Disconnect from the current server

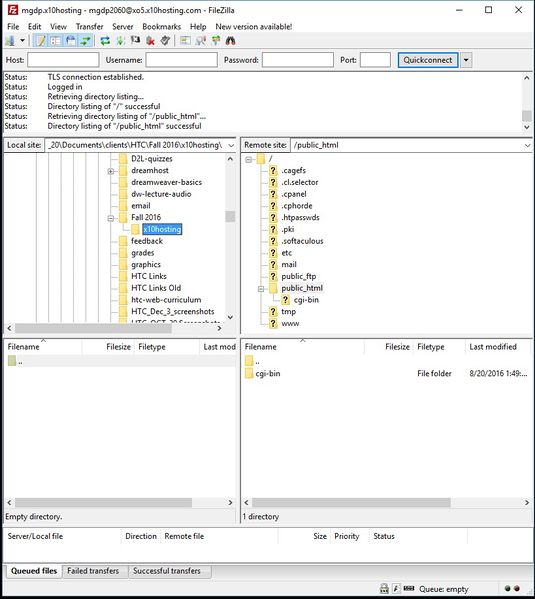[151, 40]
